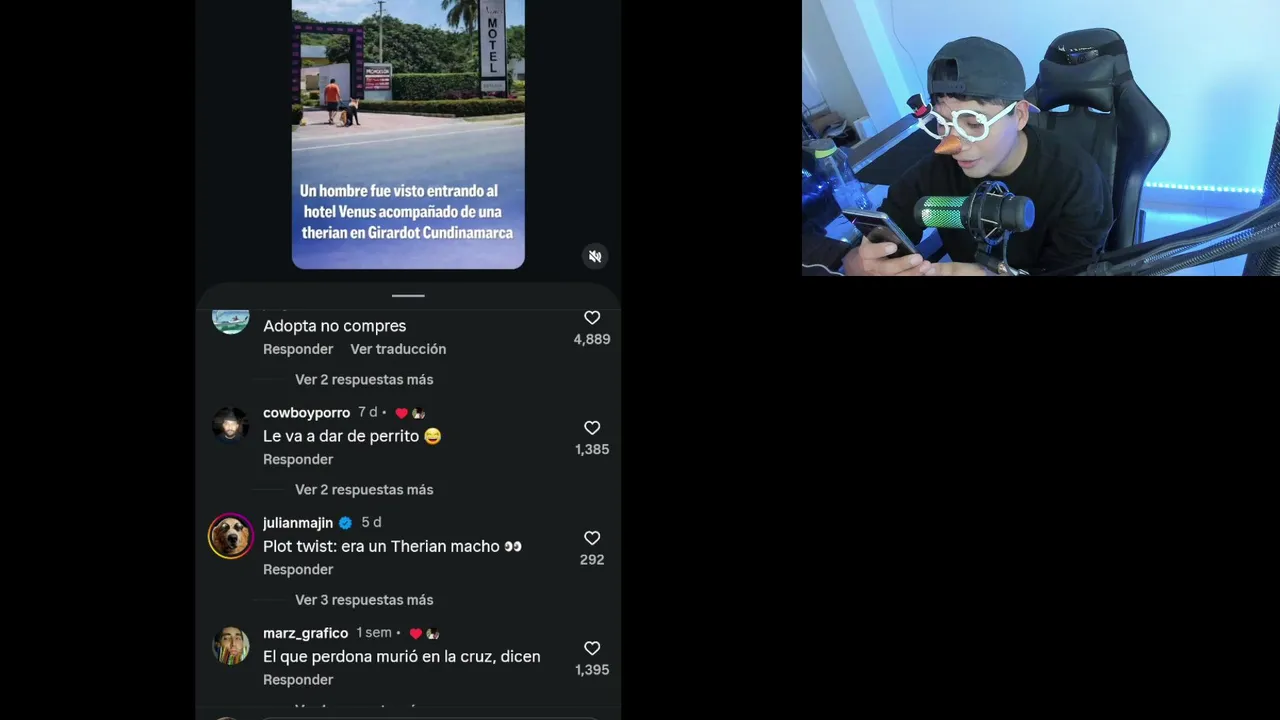Like marz_grafico's comment with the heart
The width and height of the screenshot is (1280, 720).
coord(592,648)
